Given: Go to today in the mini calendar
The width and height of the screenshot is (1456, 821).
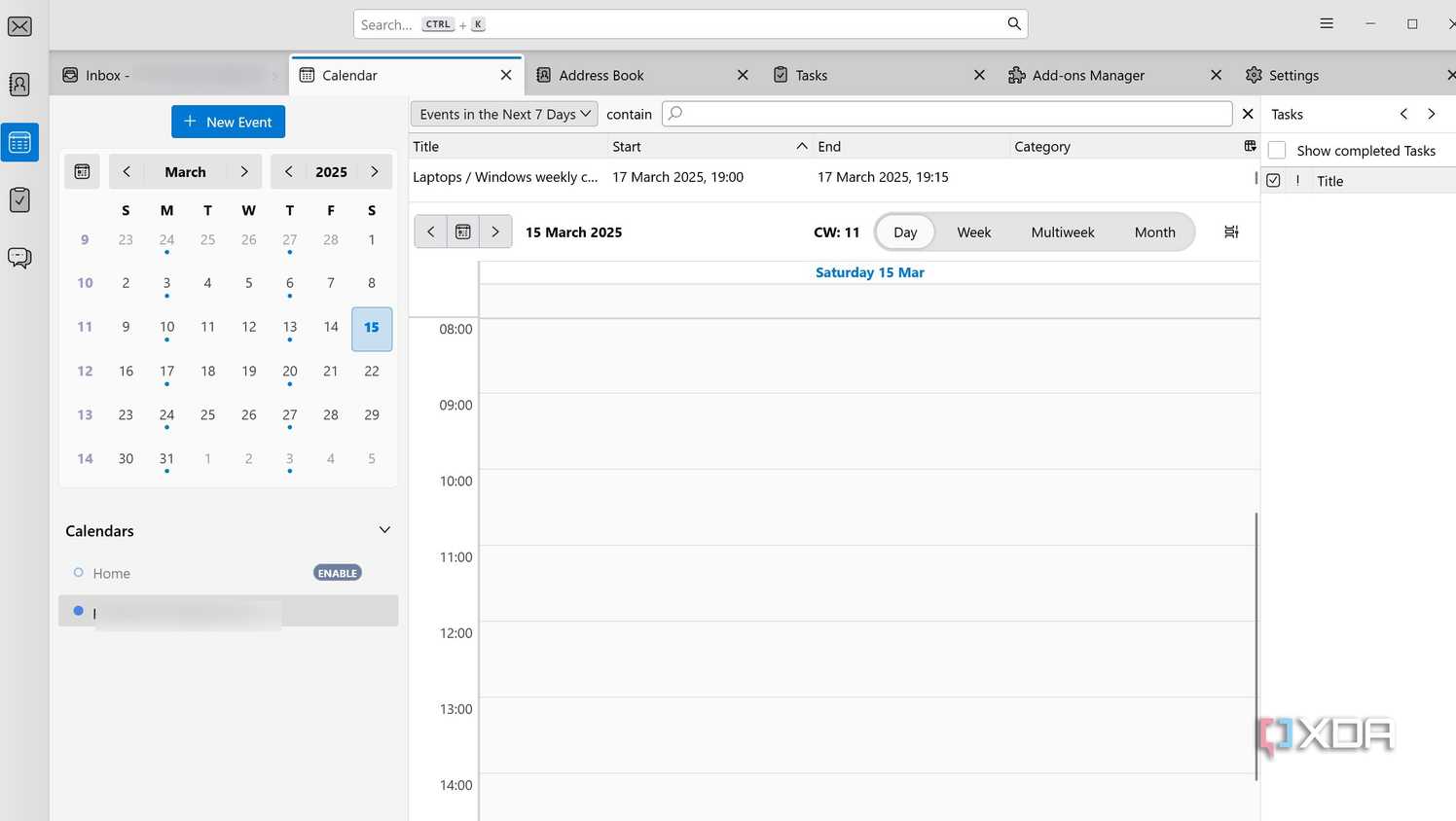Looking at the screenshot, I should (82, 171).
